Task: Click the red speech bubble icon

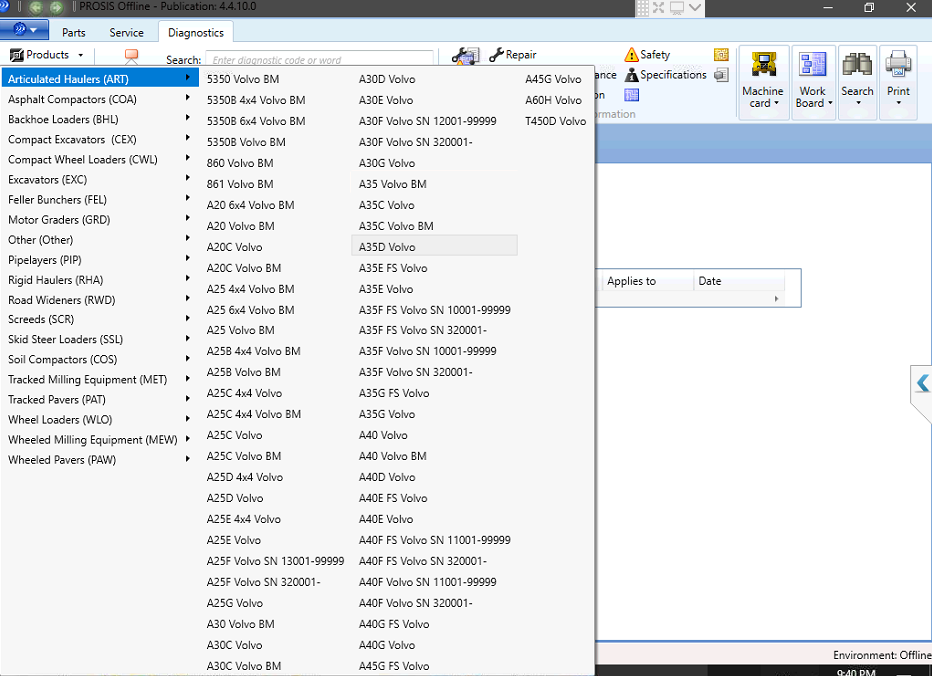Action: [131, 55]
